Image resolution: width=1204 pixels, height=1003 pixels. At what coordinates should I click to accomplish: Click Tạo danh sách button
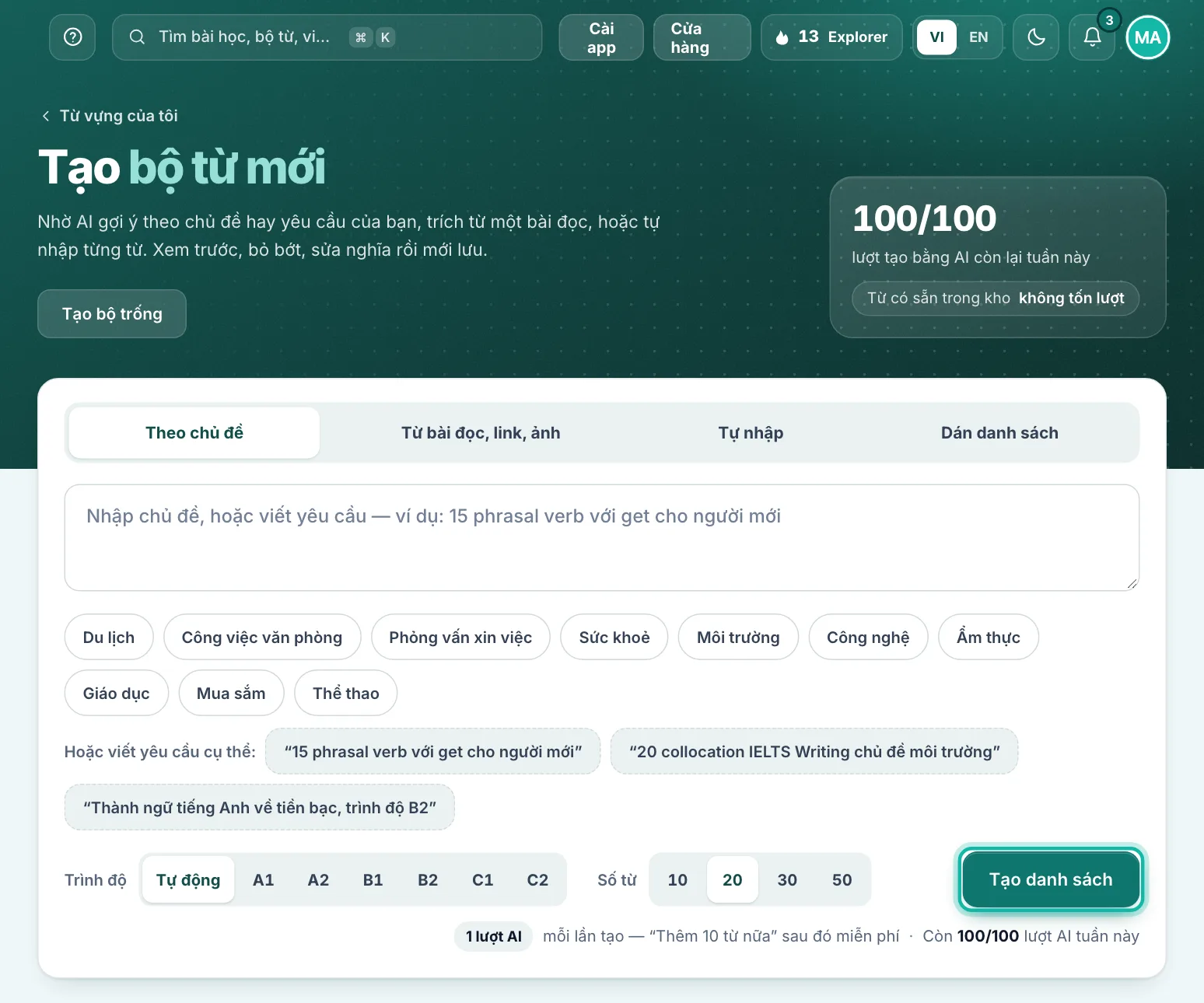click(x=1051, y=879)
